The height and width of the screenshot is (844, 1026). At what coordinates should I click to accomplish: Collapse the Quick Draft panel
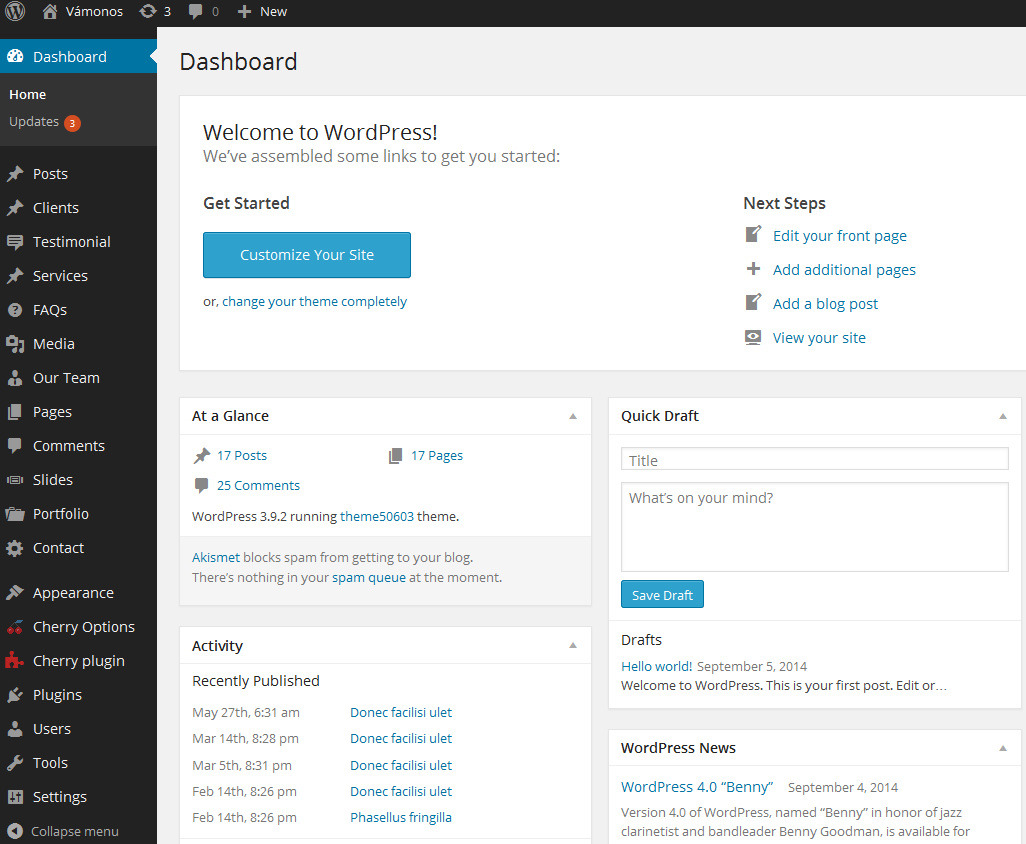tap(1002, 415)
